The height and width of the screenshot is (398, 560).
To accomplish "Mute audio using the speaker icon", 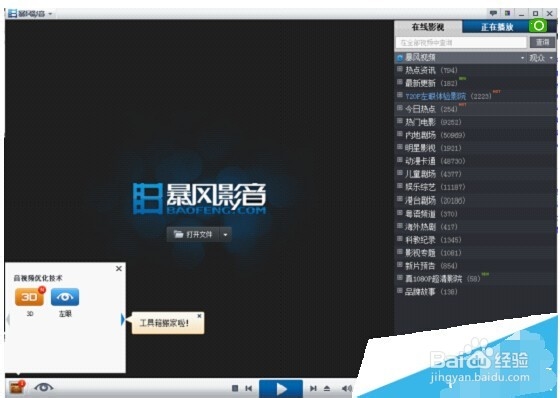I will click(x=346, y=388).
